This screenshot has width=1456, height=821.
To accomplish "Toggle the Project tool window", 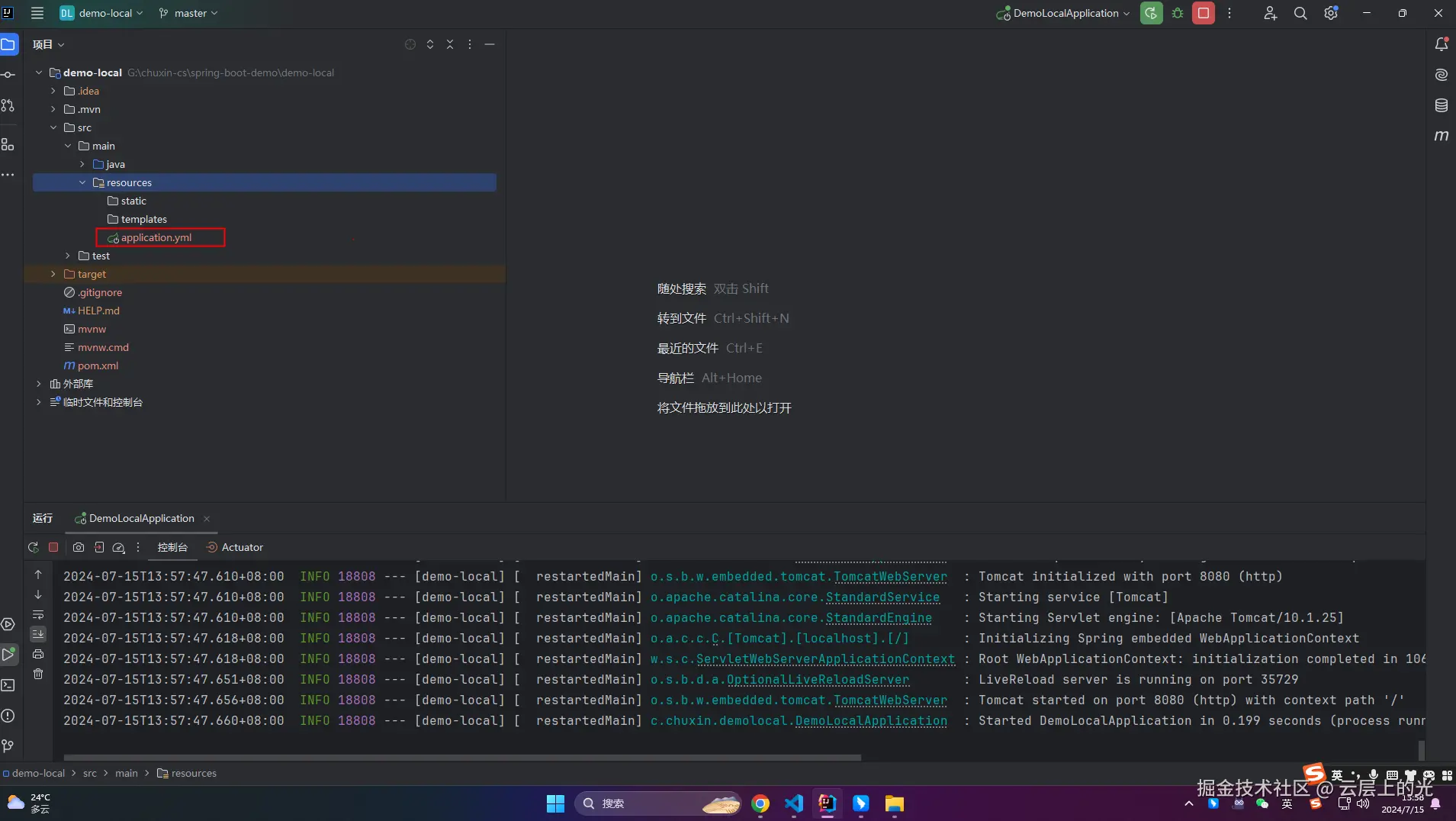I will [8, 44].
